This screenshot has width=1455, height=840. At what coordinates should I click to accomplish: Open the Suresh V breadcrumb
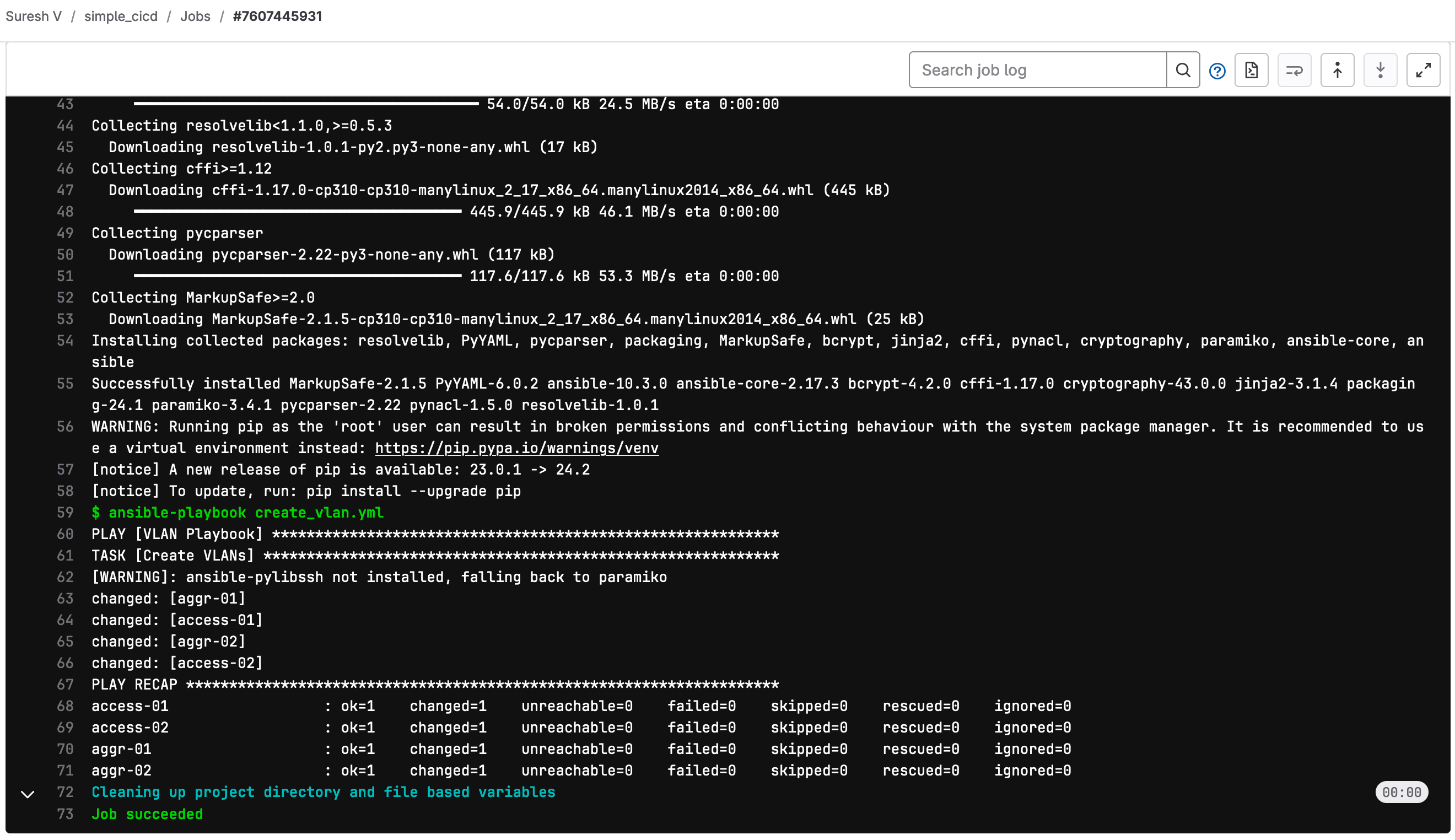[34, 16]
